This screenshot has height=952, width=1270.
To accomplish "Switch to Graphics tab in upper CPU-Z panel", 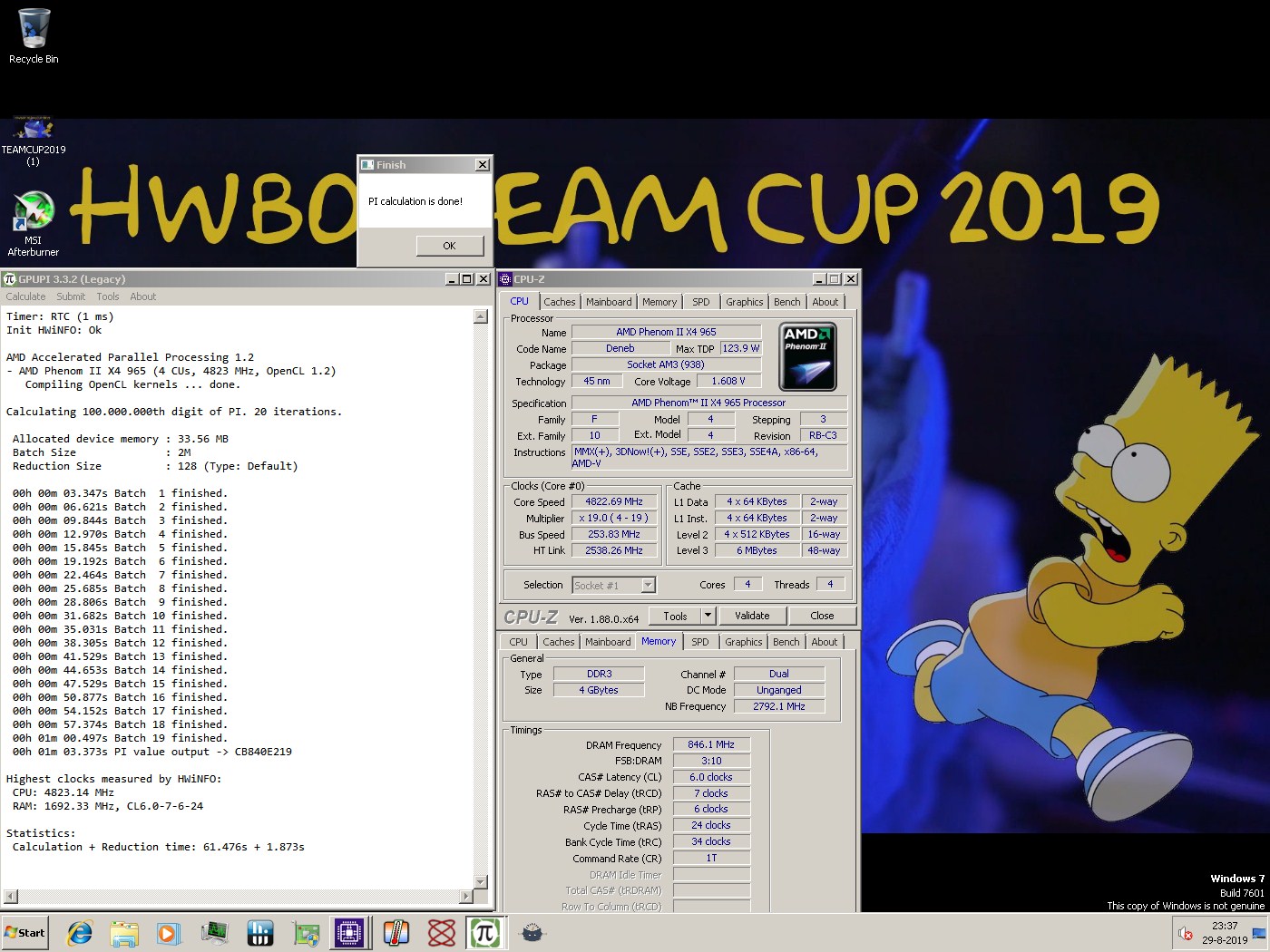I will coord(745,302).
